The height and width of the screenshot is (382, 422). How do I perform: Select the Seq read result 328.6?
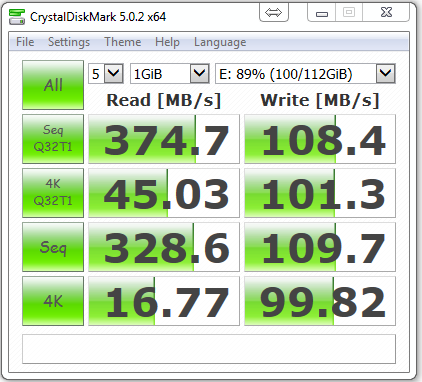[x=164, y=247]
